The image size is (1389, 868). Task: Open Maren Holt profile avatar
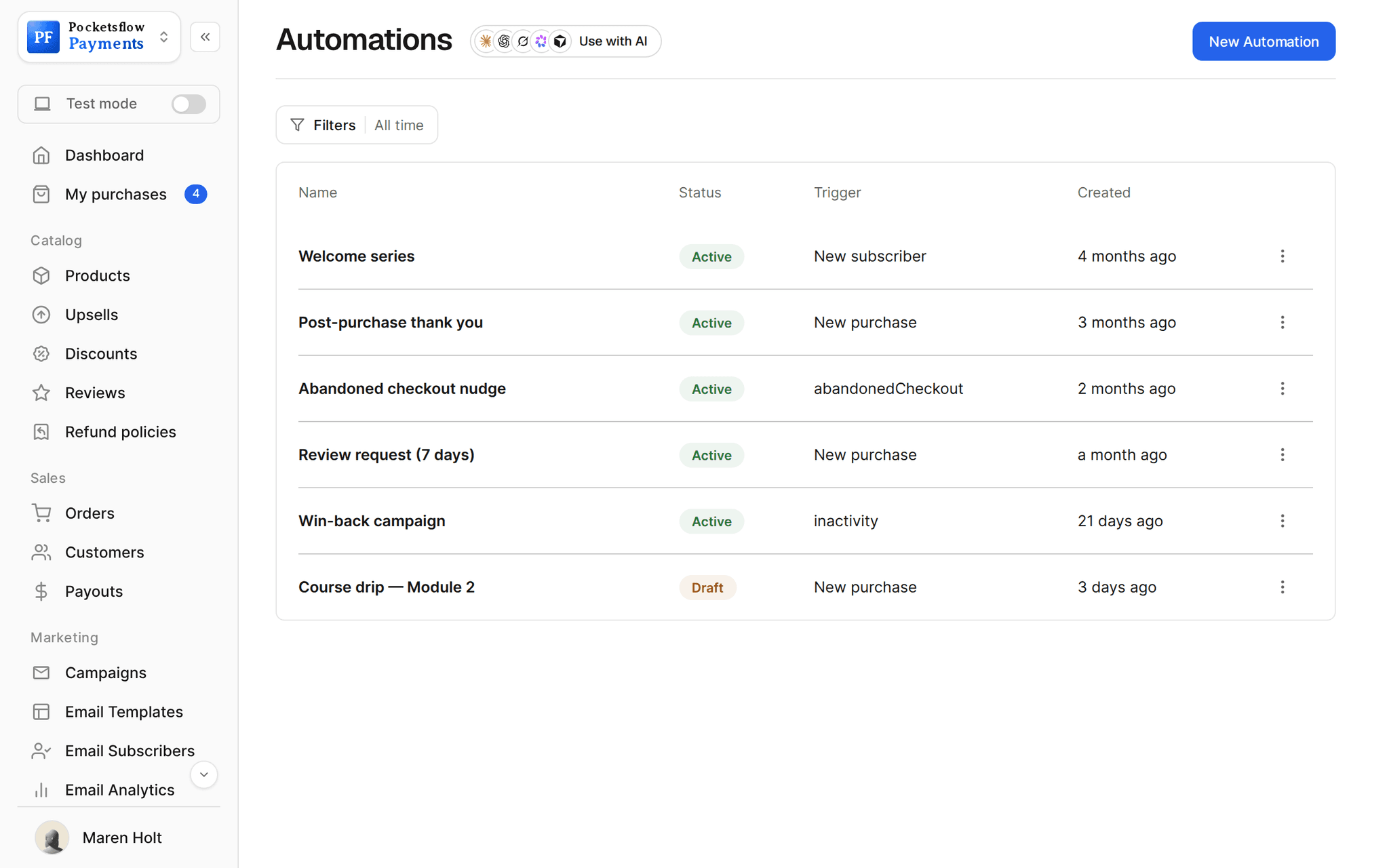(x=52, y=837)
